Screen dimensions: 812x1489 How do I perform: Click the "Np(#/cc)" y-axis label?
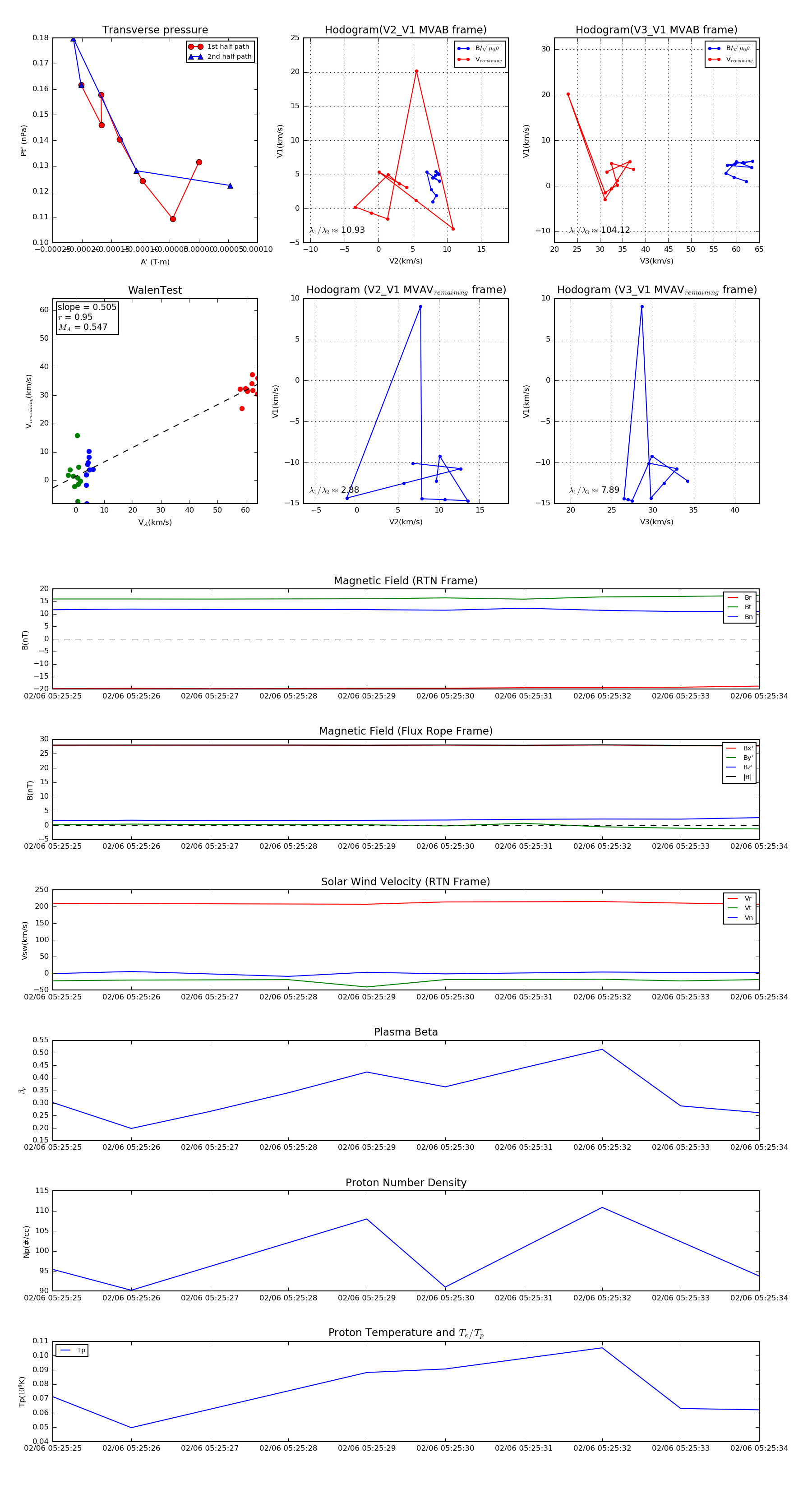tap(26, 1242)
